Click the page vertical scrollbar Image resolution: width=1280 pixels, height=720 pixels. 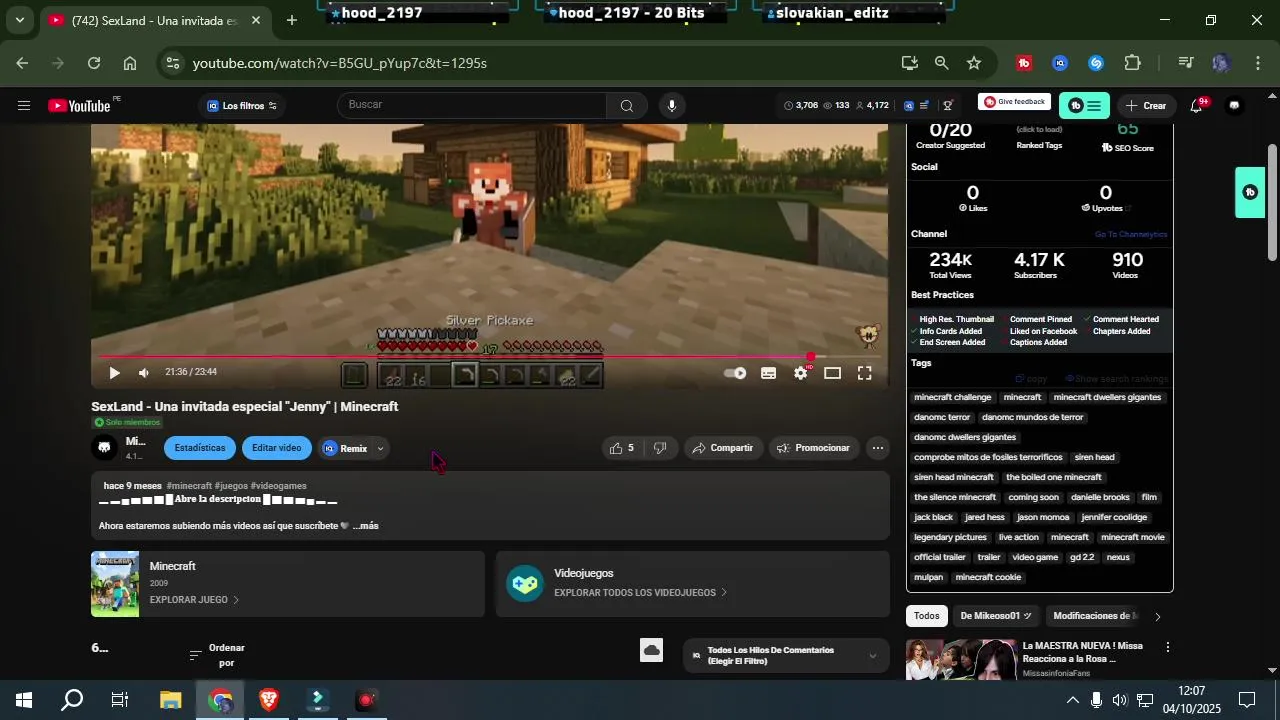(x=1272, y=202)
